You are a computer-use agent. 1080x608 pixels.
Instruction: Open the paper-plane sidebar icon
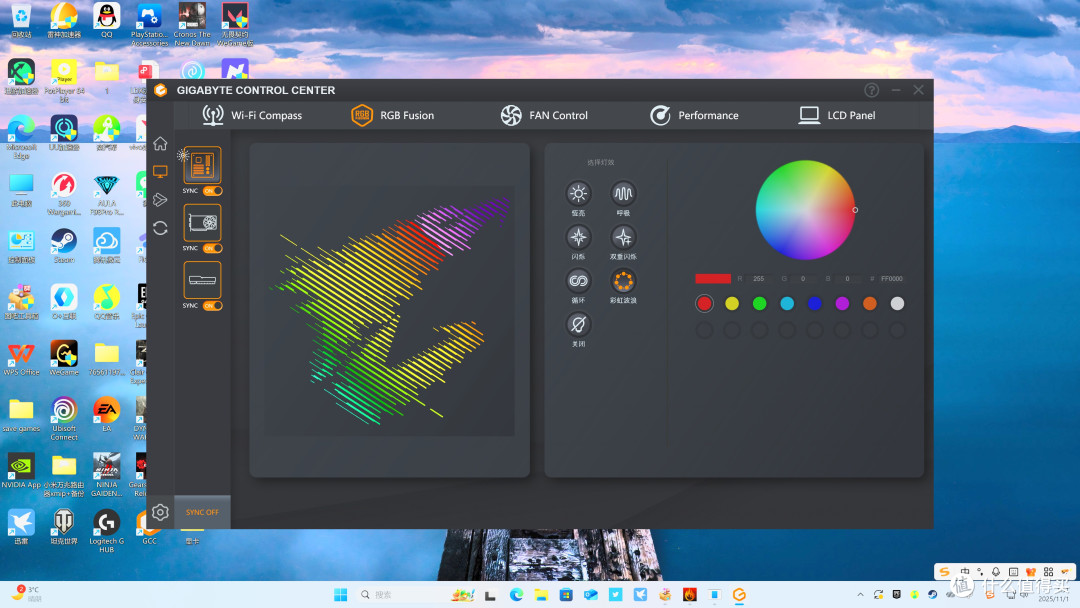[160, 200]
